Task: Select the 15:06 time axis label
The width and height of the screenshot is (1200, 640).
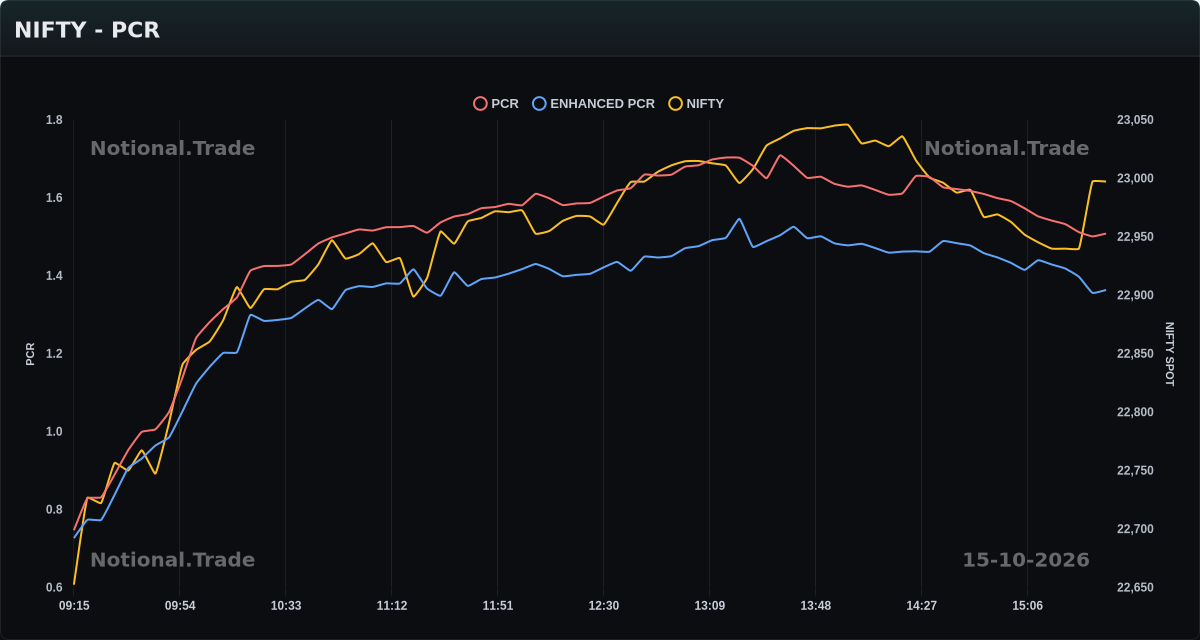Action: 1028,606
